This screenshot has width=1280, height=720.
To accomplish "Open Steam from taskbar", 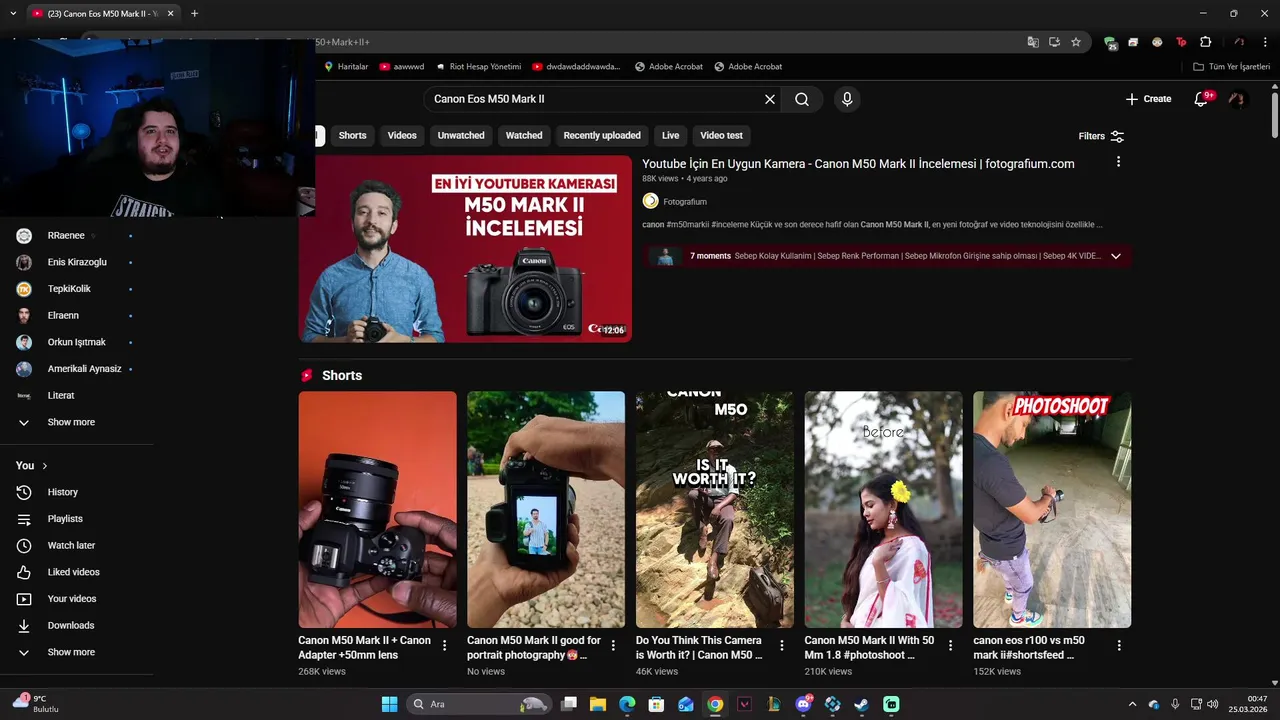I will coord(861,704).
